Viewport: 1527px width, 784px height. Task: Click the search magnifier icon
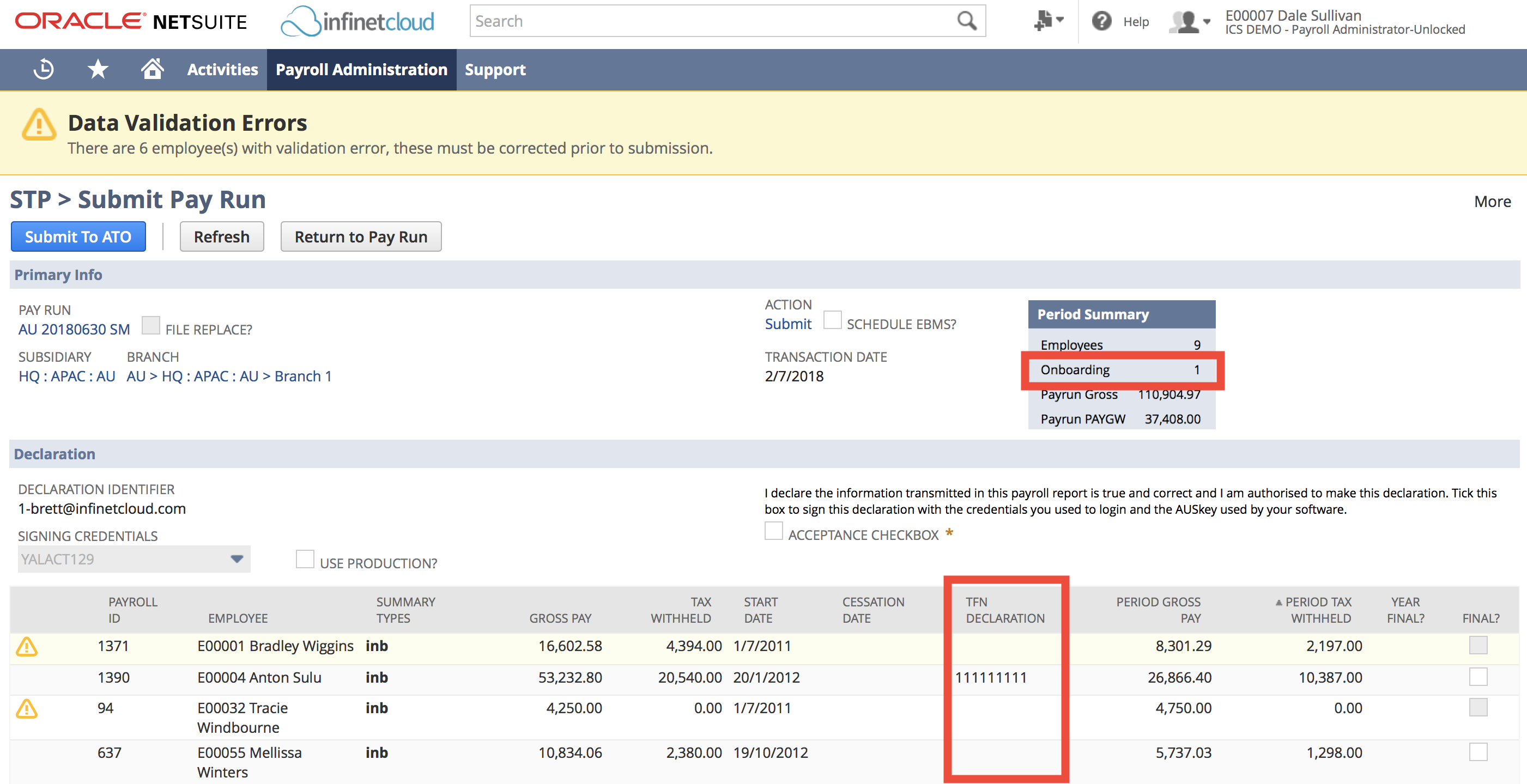pos(966,21)
